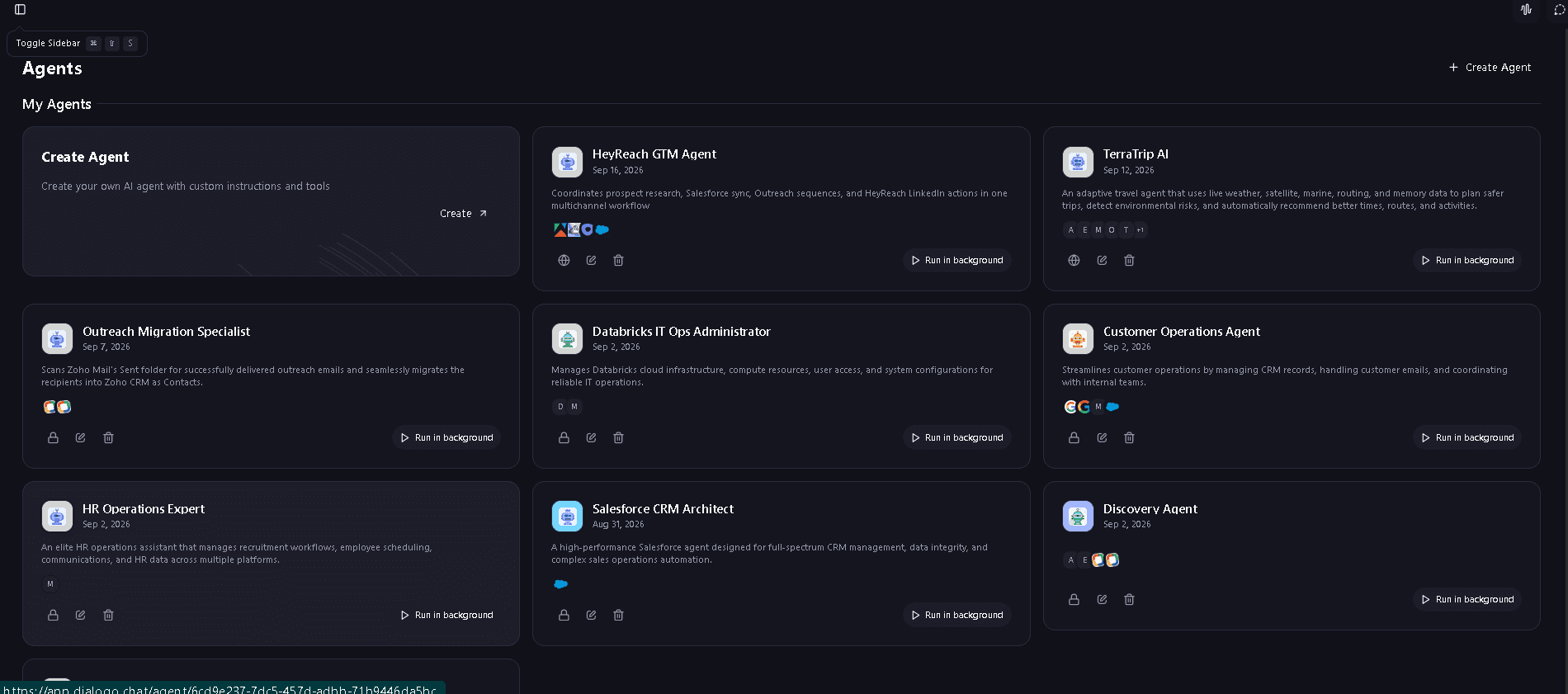The height and width of the screenshot is (694, 1568).
Task: Click the D tool badge on Databricks card
Action: click(560, 407)
